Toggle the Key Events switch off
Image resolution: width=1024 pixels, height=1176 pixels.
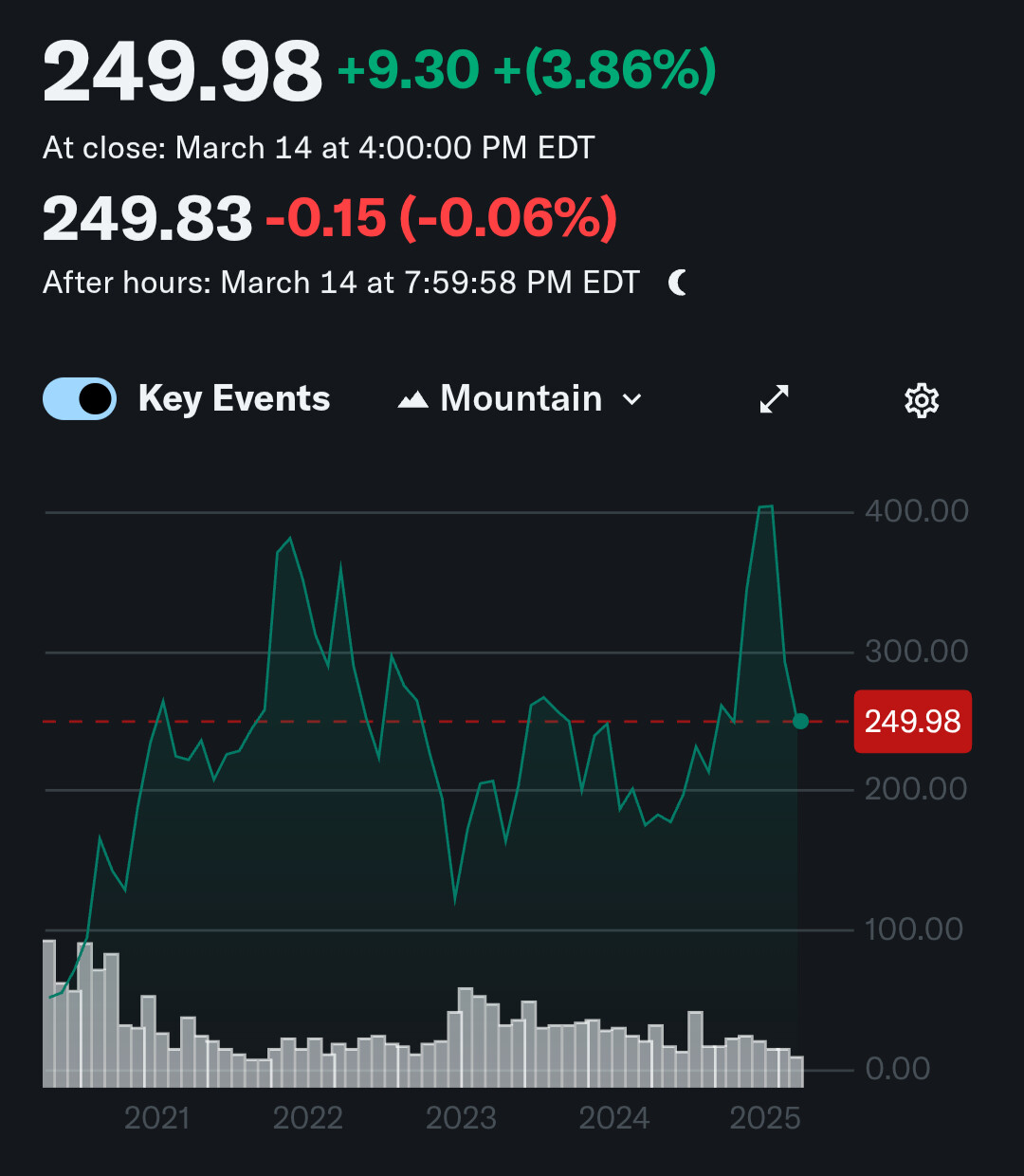pyautogui.click(x=80, y=399)
